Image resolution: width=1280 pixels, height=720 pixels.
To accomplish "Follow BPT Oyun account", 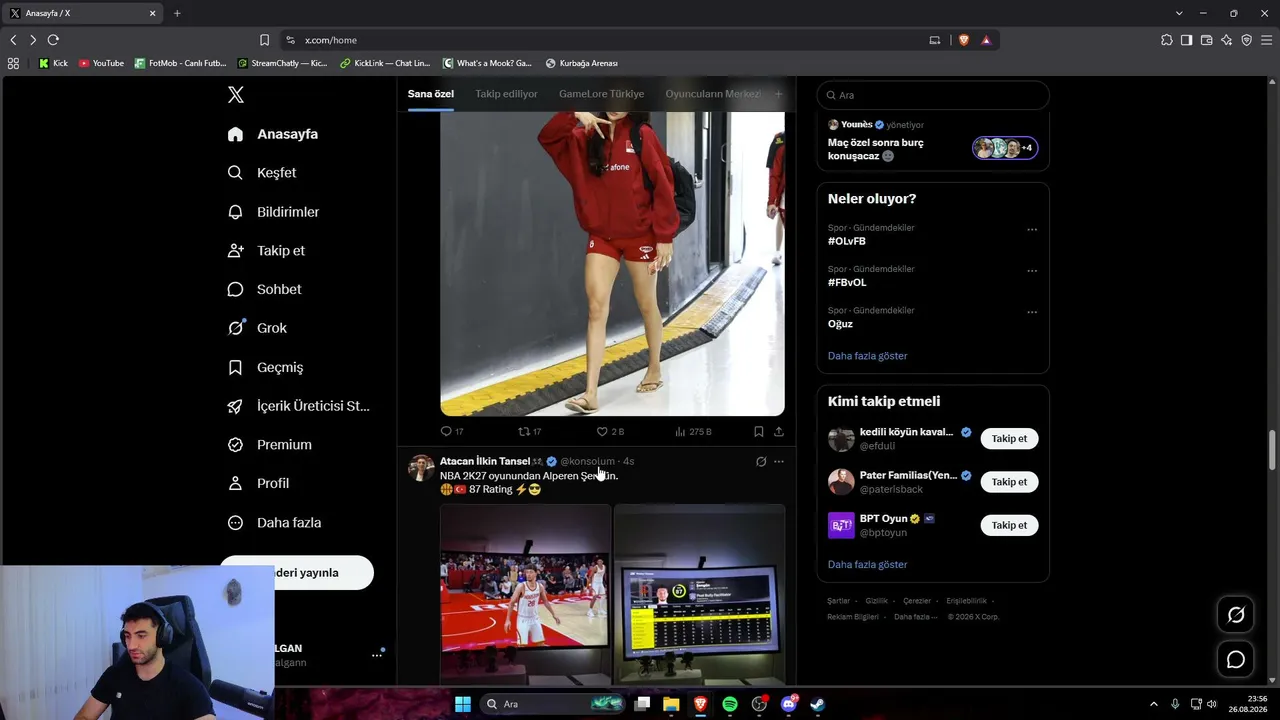I will pyautogui.click(x=1009, y=525).
